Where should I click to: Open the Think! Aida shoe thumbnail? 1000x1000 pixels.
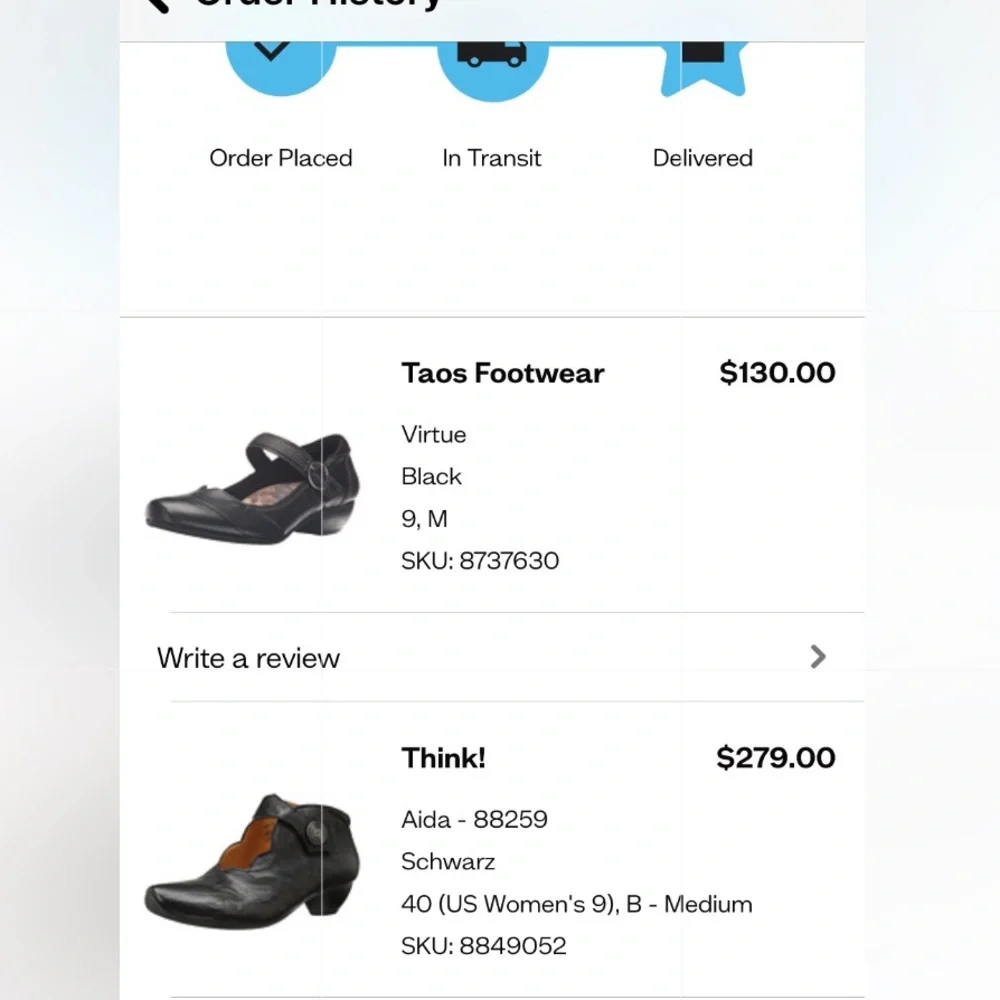point(253,861)
